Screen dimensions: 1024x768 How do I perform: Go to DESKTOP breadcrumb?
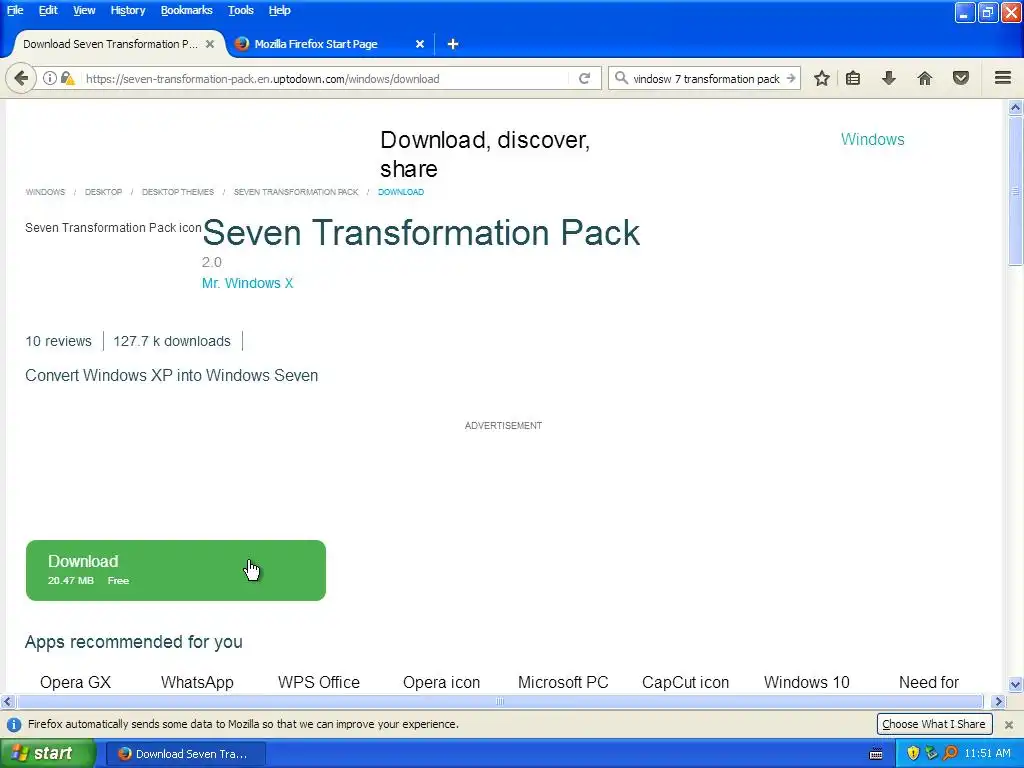(x=103, y=192)
